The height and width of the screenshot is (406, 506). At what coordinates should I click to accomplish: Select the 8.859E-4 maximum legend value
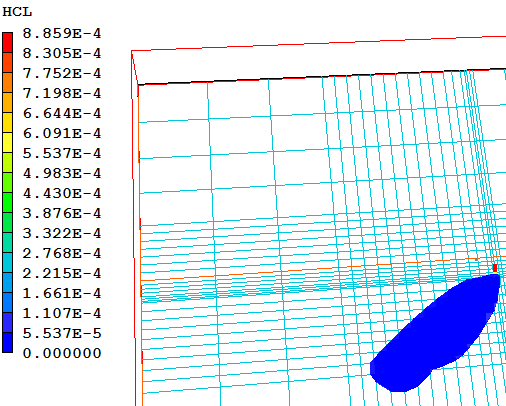pyautogui.click(x=62, y=33)
